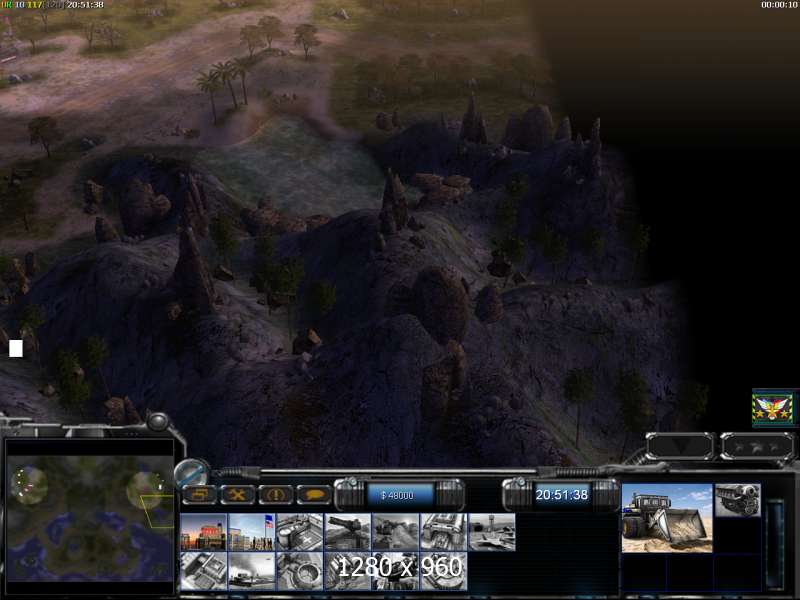
Task: Click the orange control-bar toggle button
Action: [199, 494]
